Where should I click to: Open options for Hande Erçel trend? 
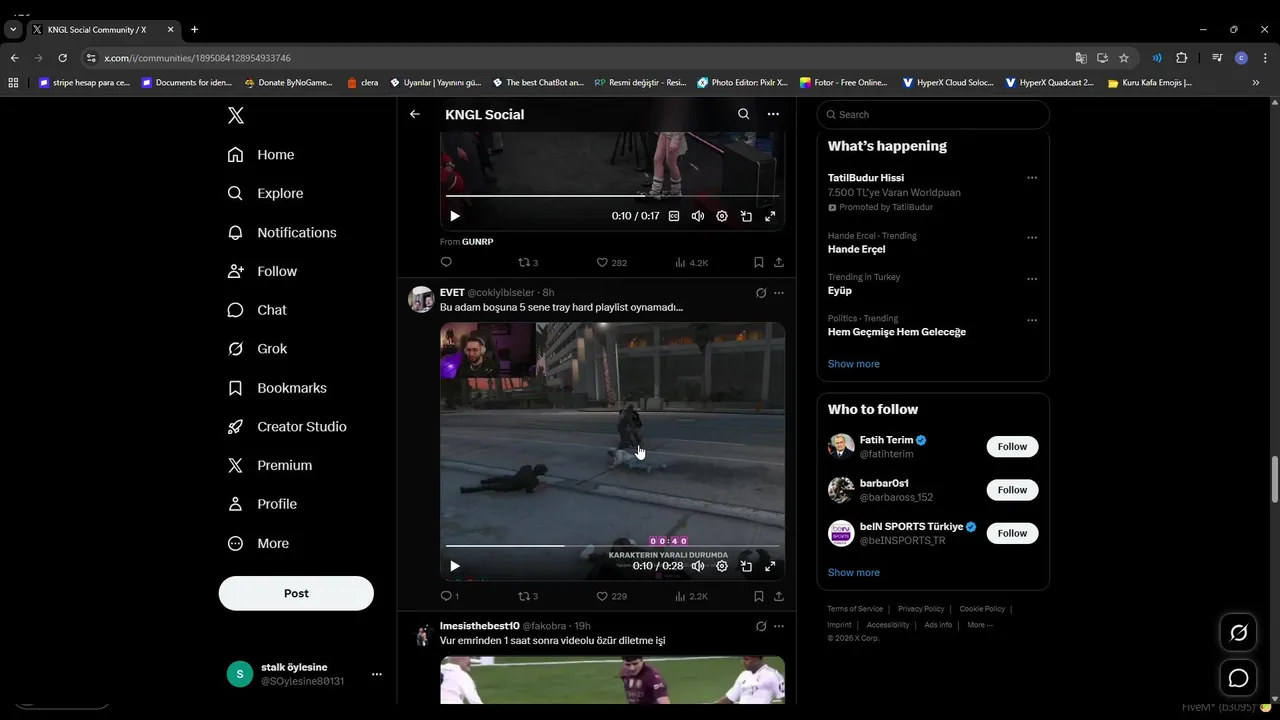[1032, 238]
